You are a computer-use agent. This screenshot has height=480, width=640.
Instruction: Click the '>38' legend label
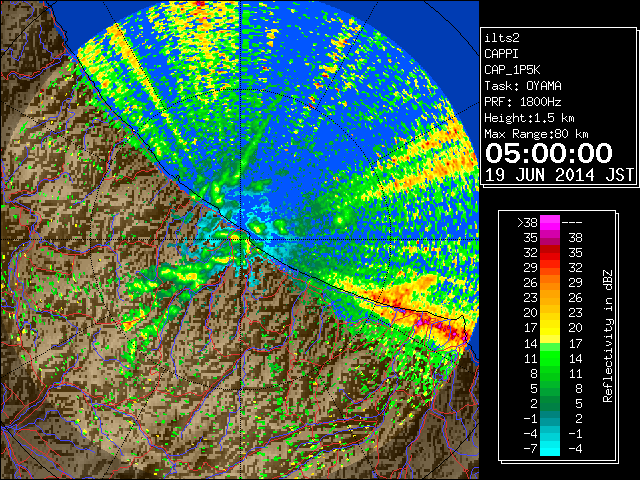[527, 223]
